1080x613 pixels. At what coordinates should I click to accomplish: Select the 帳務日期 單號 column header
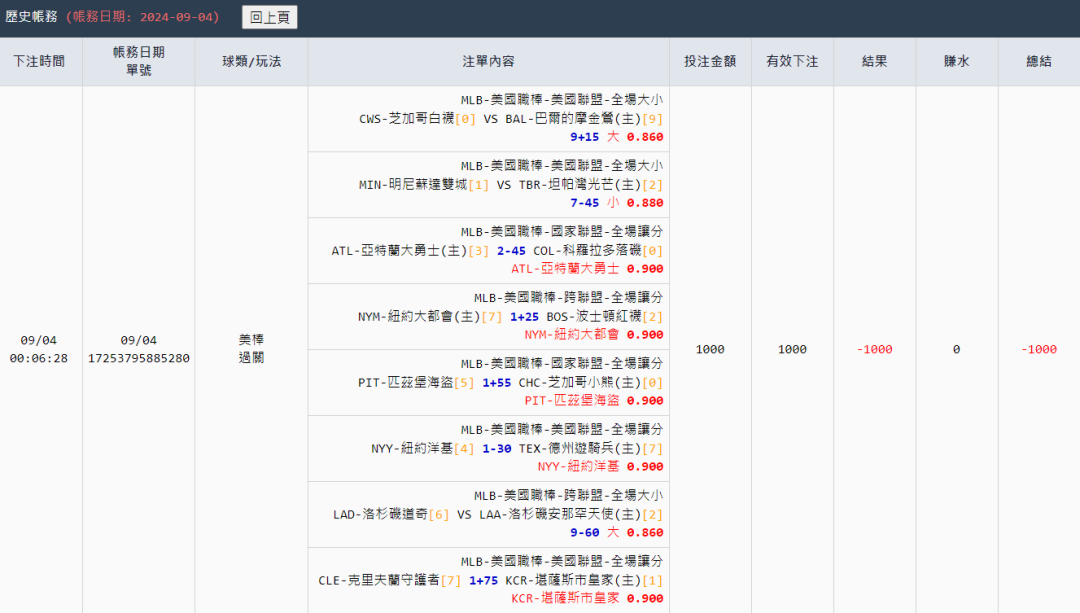coord(138,61)
